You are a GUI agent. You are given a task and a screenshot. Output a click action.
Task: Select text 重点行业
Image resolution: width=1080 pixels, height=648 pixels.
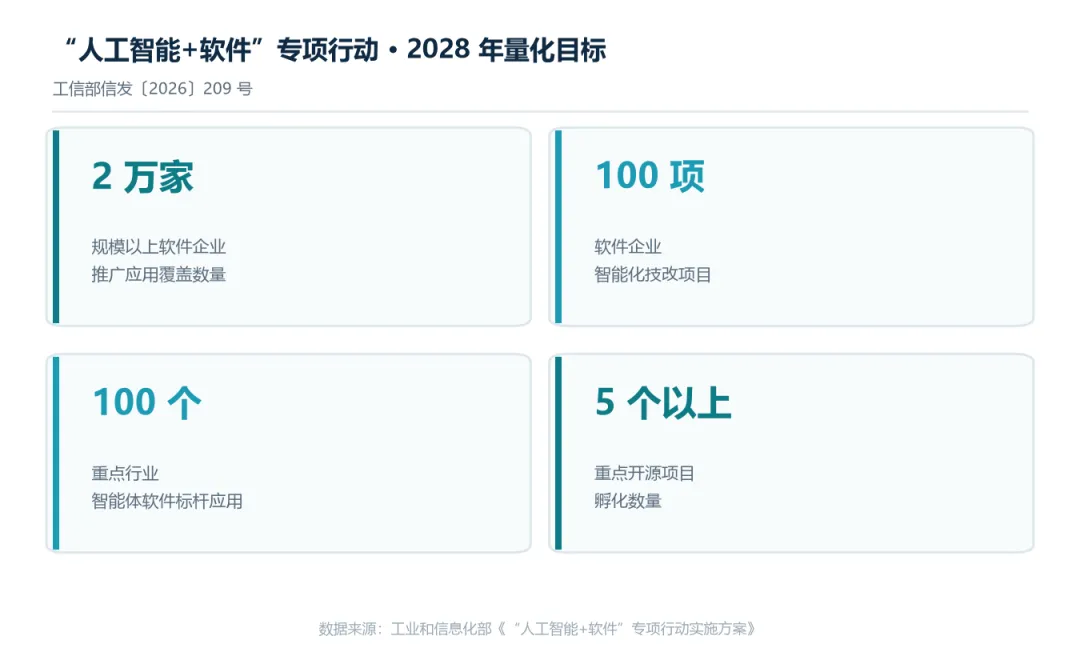[125, 473]
